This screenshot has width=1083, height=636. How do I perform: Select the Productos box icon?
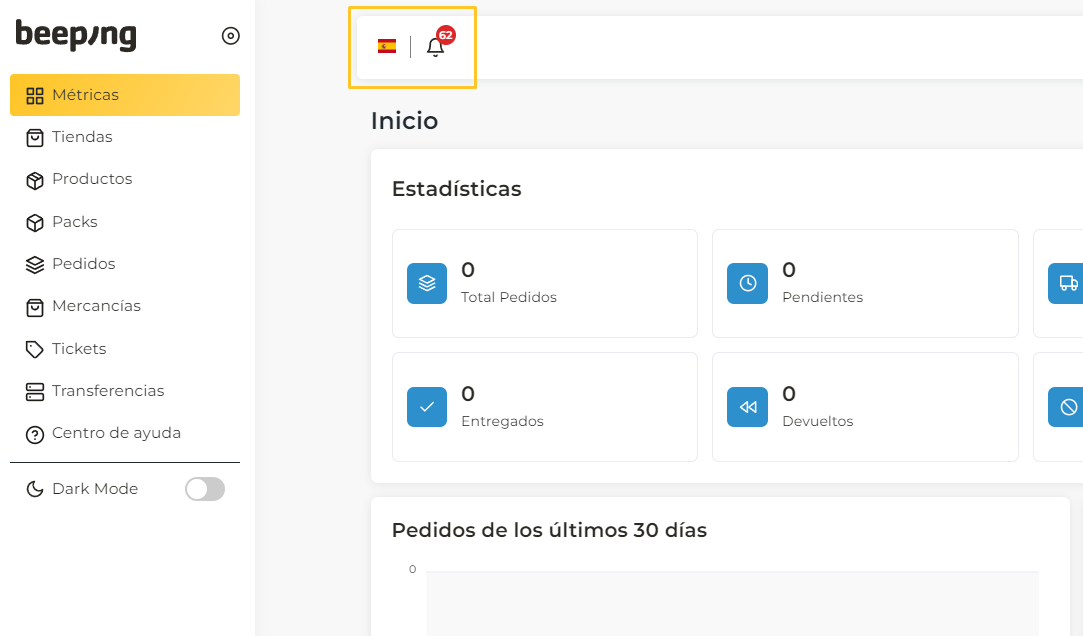pos(35,180)
